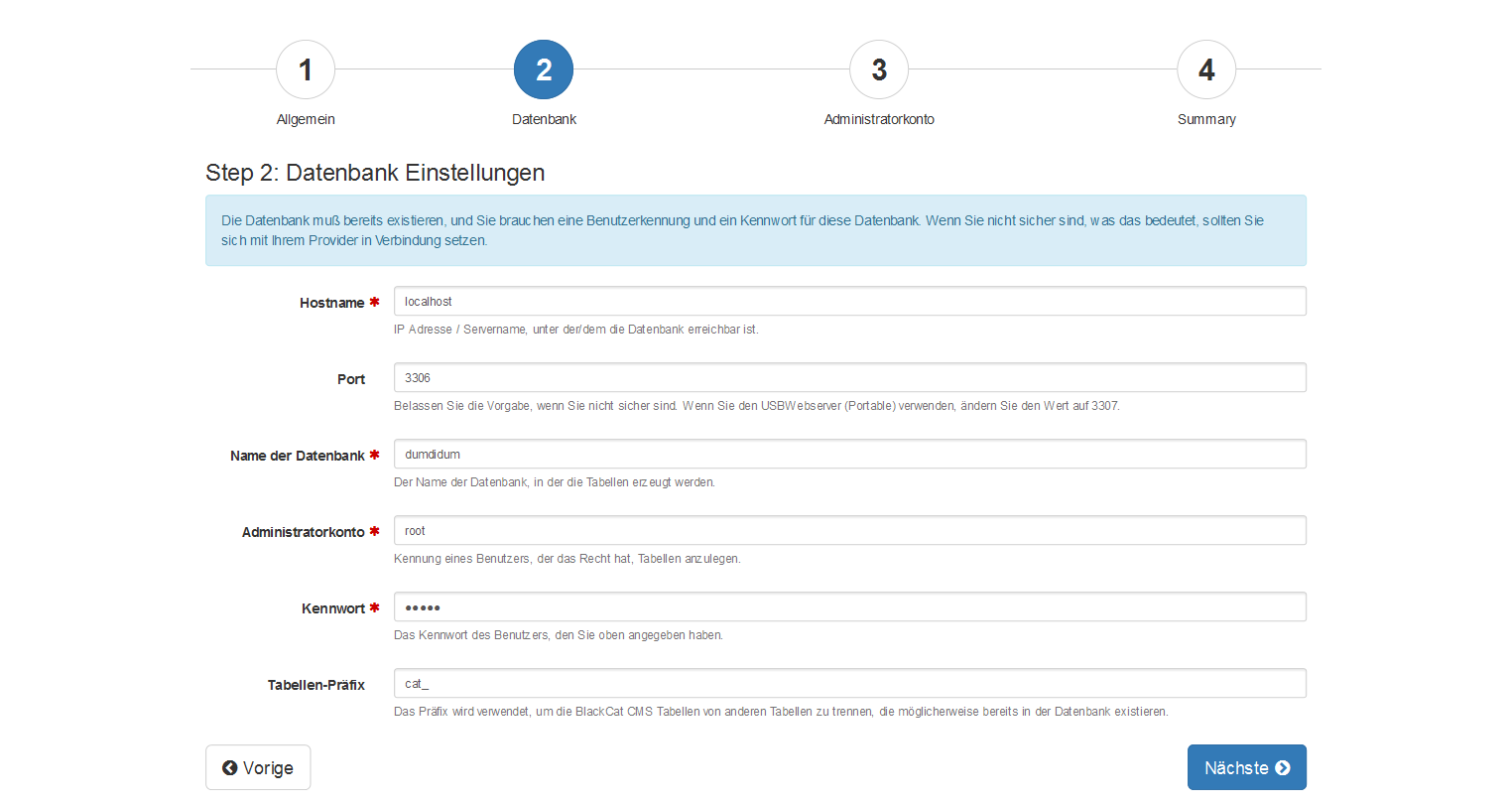The height and width of the screenshot is (804, 1512).
Task: Click the Name der Datenbank label
Action: pyautogui.click(x=298, y=456)
